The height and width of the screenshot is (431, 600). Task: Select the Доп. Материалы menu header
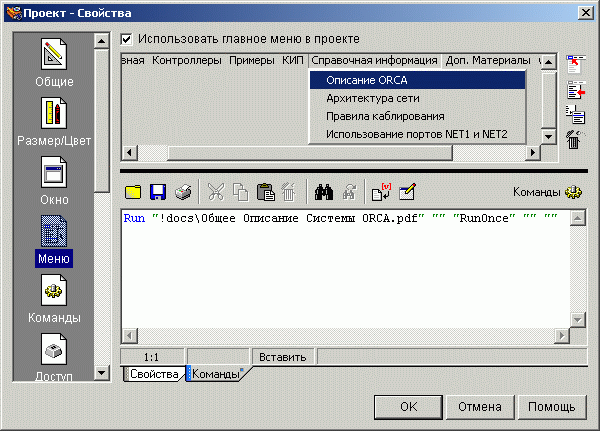click(x=488, y=60)
